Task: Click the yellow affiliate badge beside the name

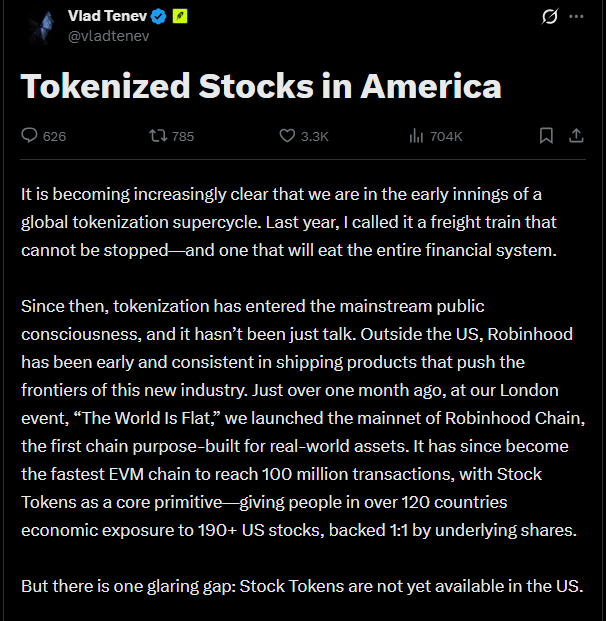Action: click(180, 16)
